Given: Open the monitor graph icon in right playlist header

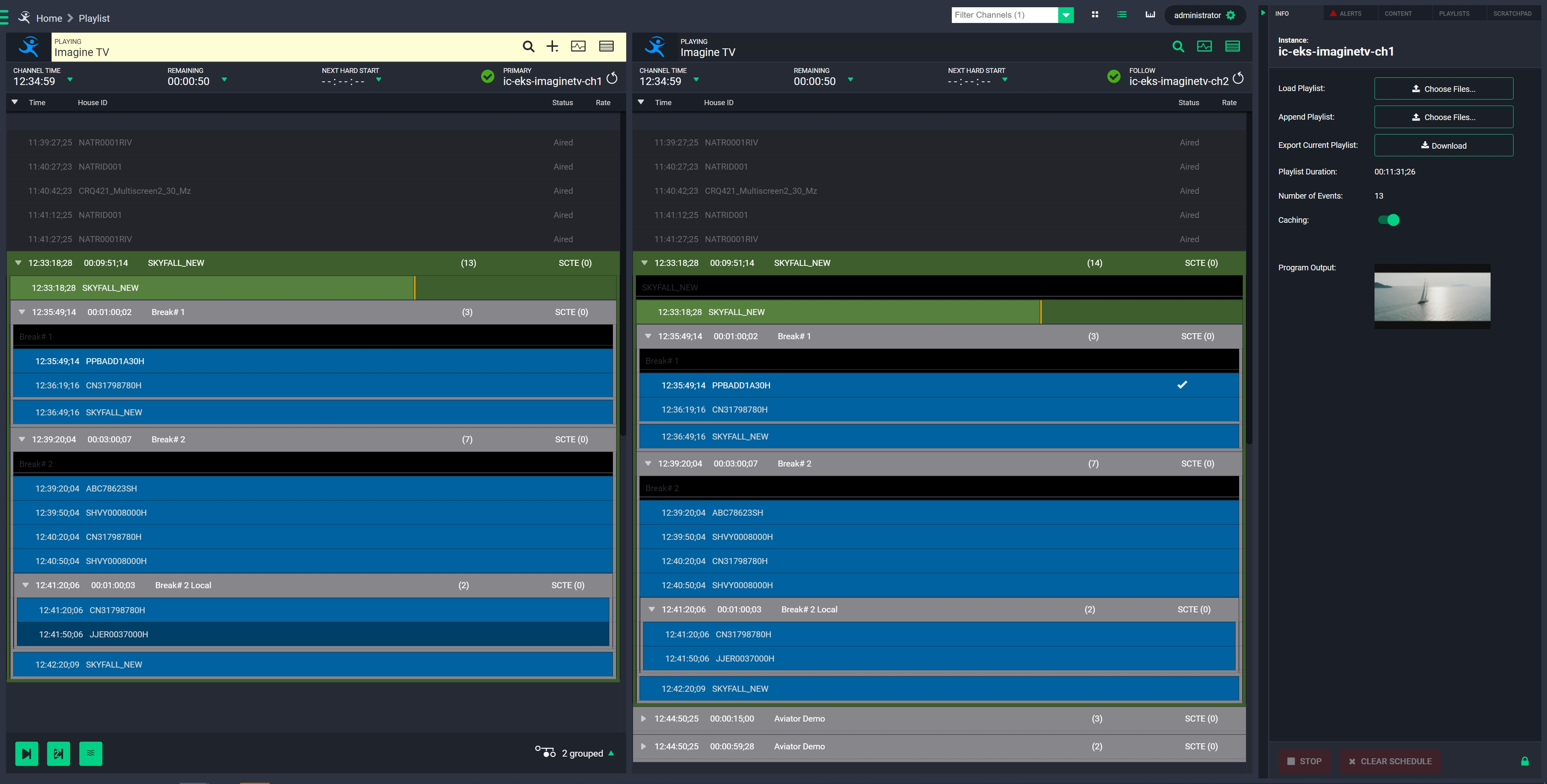Looking at the screenshot, I should click(x=1204, y=46).
